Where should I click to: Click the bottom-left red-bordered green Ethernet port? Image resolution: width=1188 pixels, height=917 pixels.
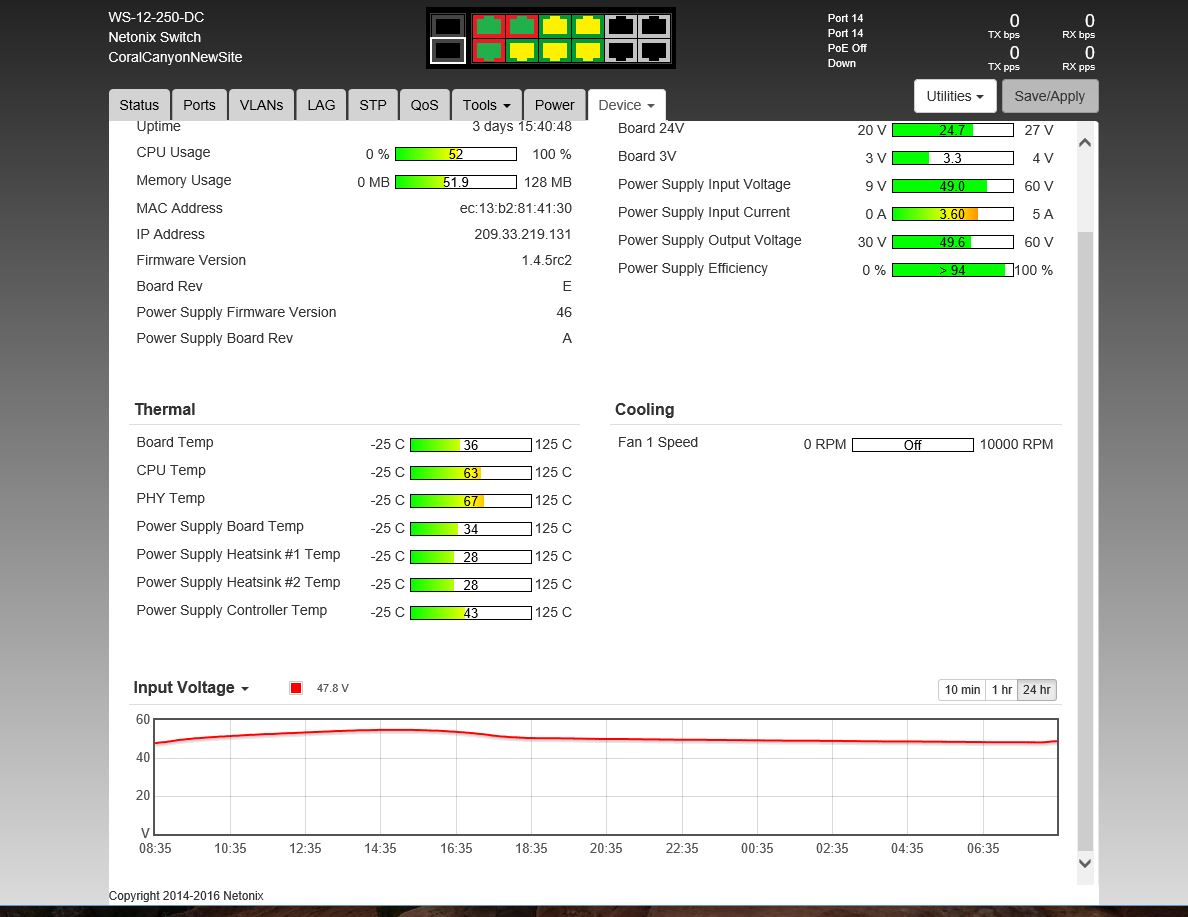click(489, 51)
